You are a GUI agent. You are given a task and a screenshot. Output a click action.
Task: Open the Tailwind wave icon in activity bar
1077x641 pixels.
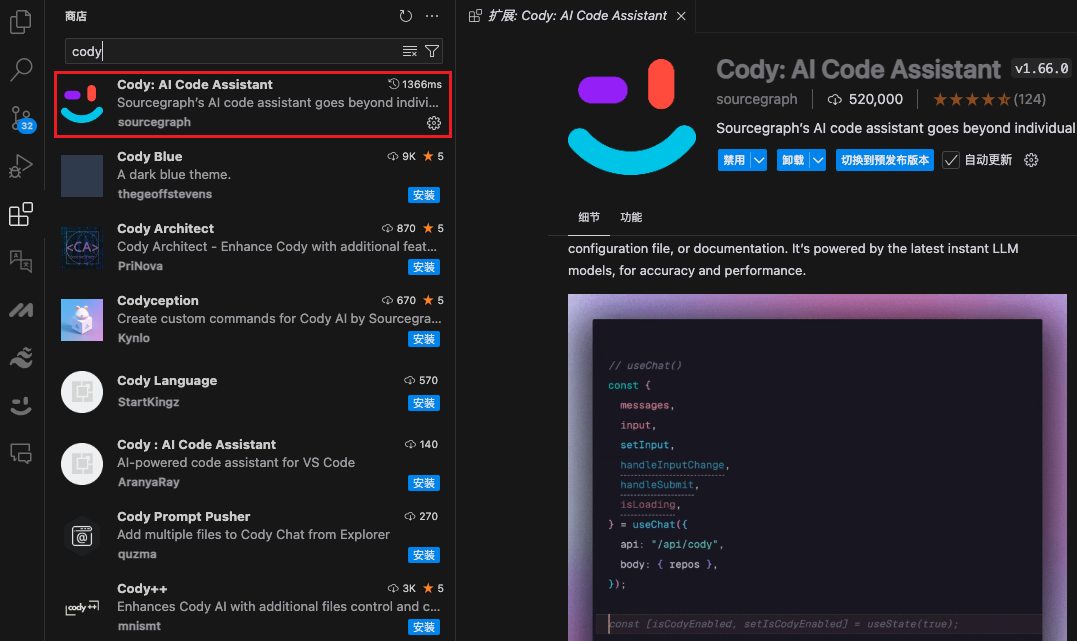click(21, 358)
